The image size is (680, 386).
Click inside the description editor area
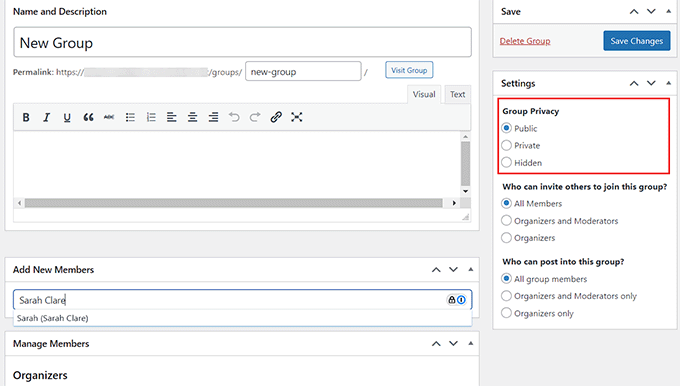(237, 164)
